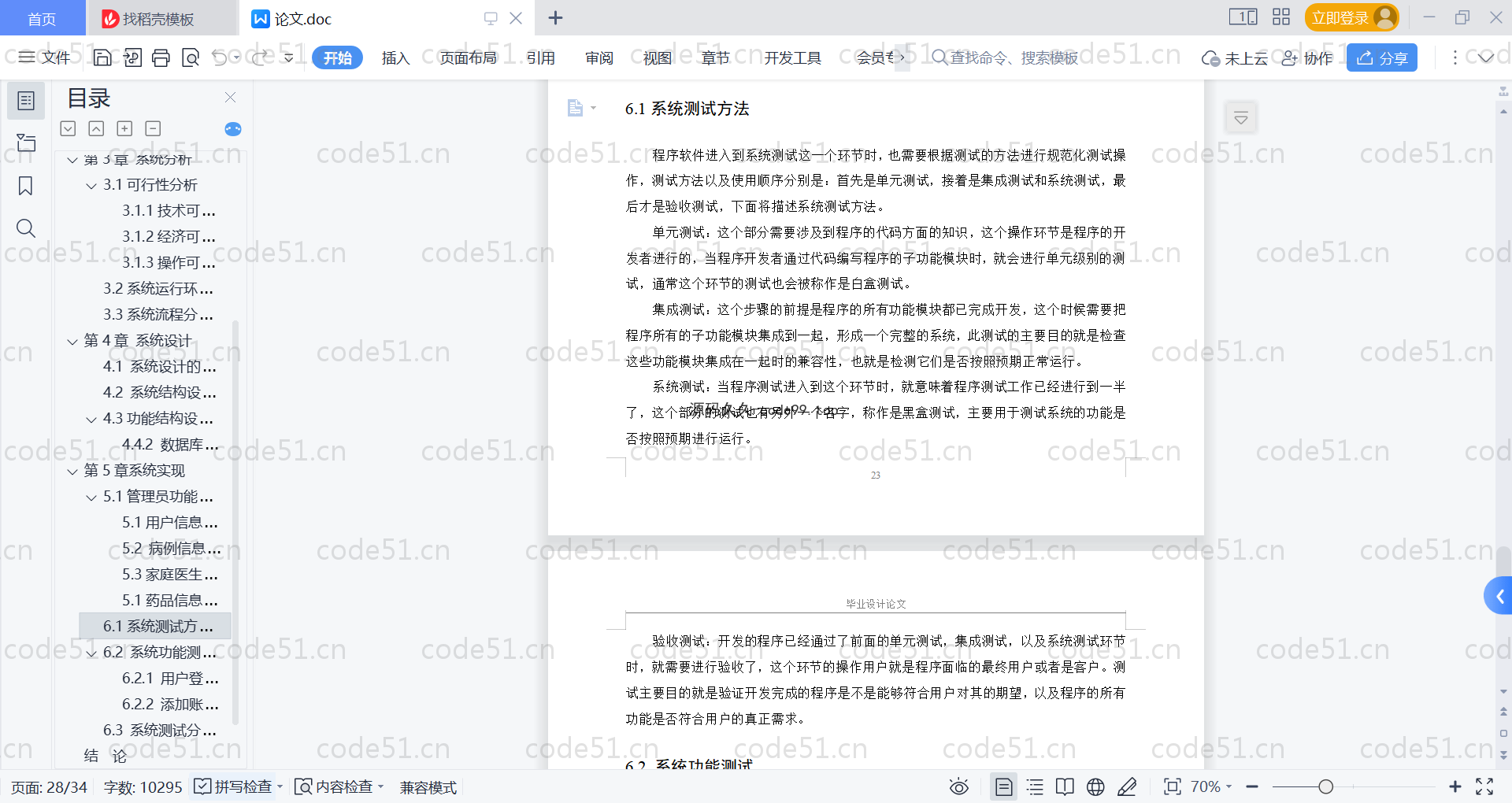Click the collapse pane icon at the page's top right
1512x803 pixels.
pyautogui.click(x=1240, y=118)
